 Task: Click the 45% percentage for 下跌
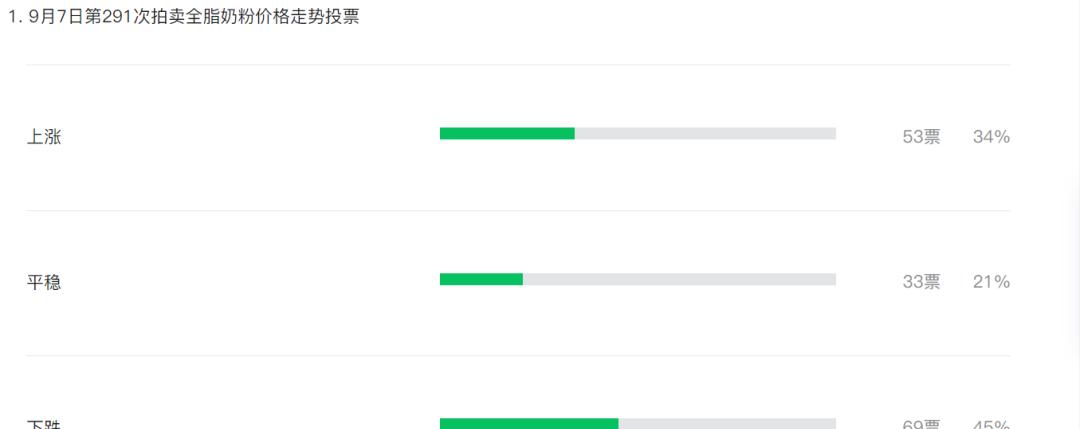[991, 425]
